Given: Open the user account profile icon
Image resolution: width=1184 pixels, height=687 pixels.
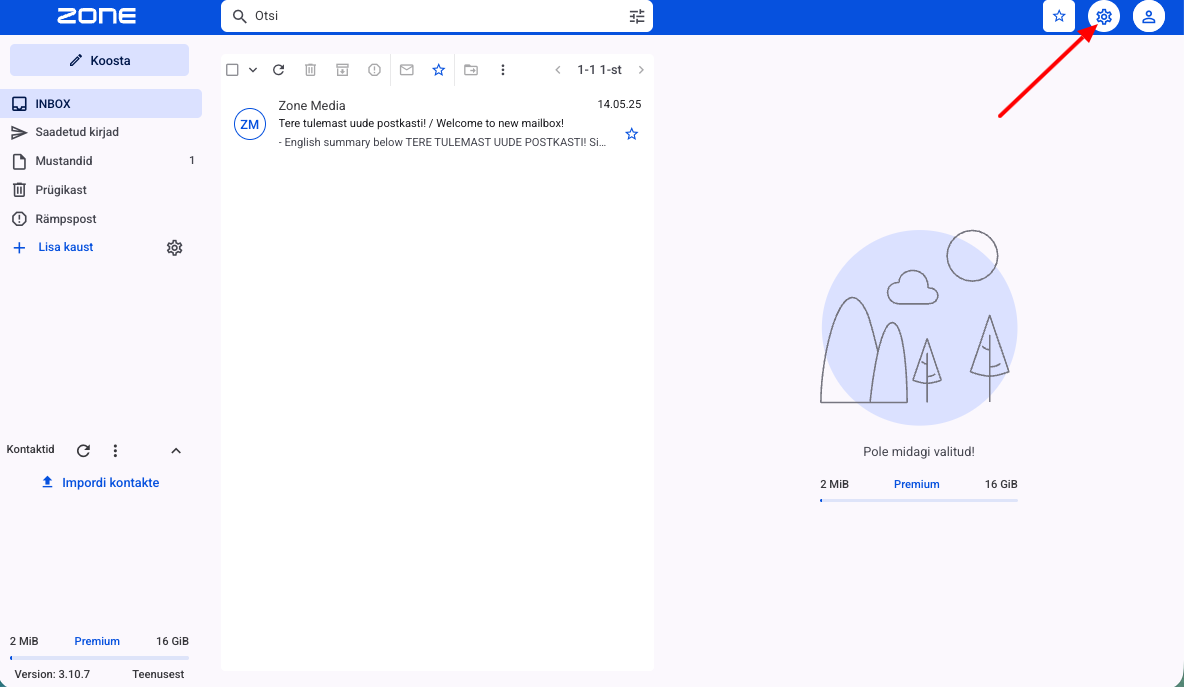Looking at the screenshot, I should 1149,17.
